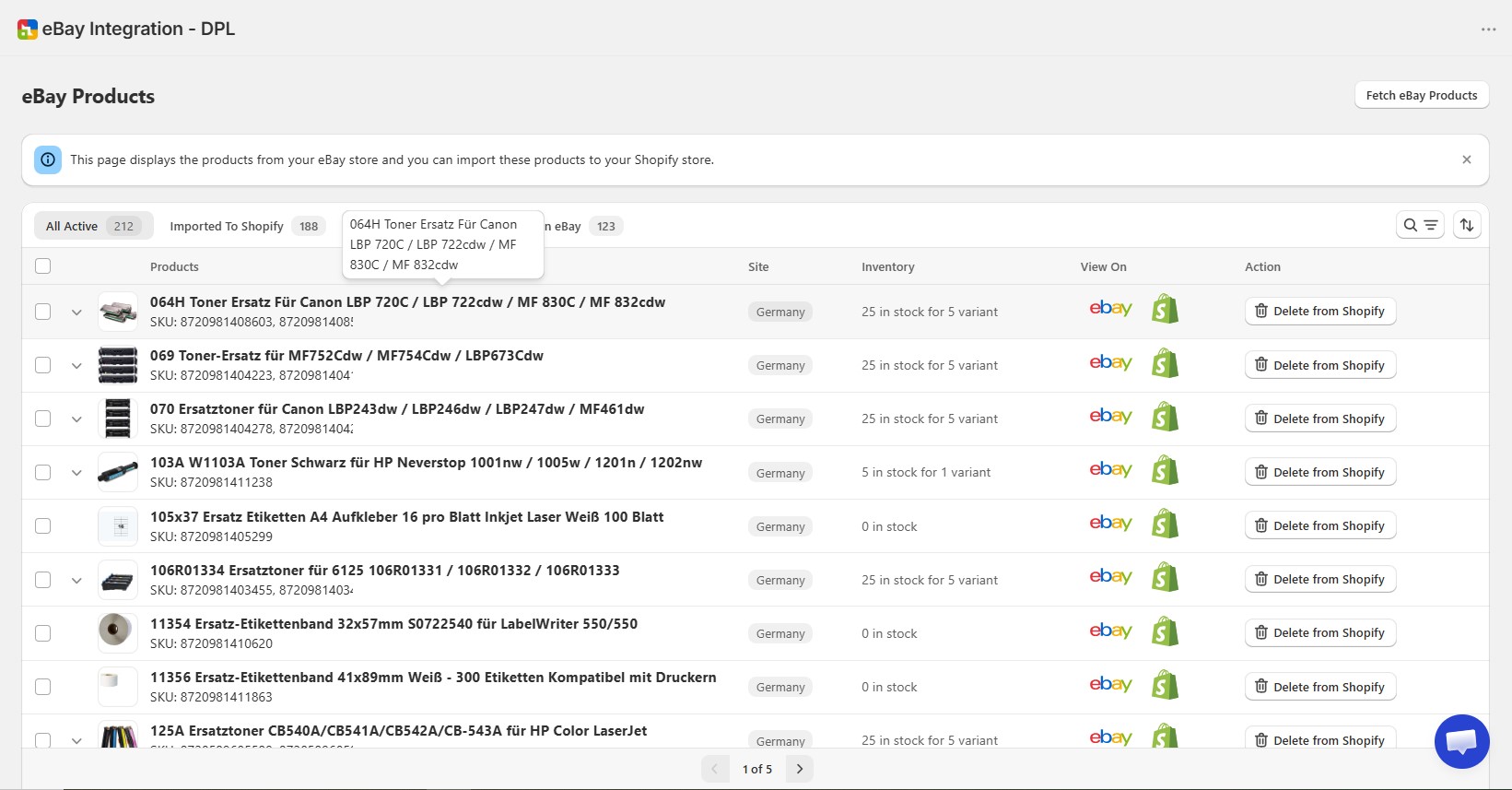Switch to Imported To Shopify tab
Image resolution: width=1512 pixels, height=790 pixels.
(246, 226)
